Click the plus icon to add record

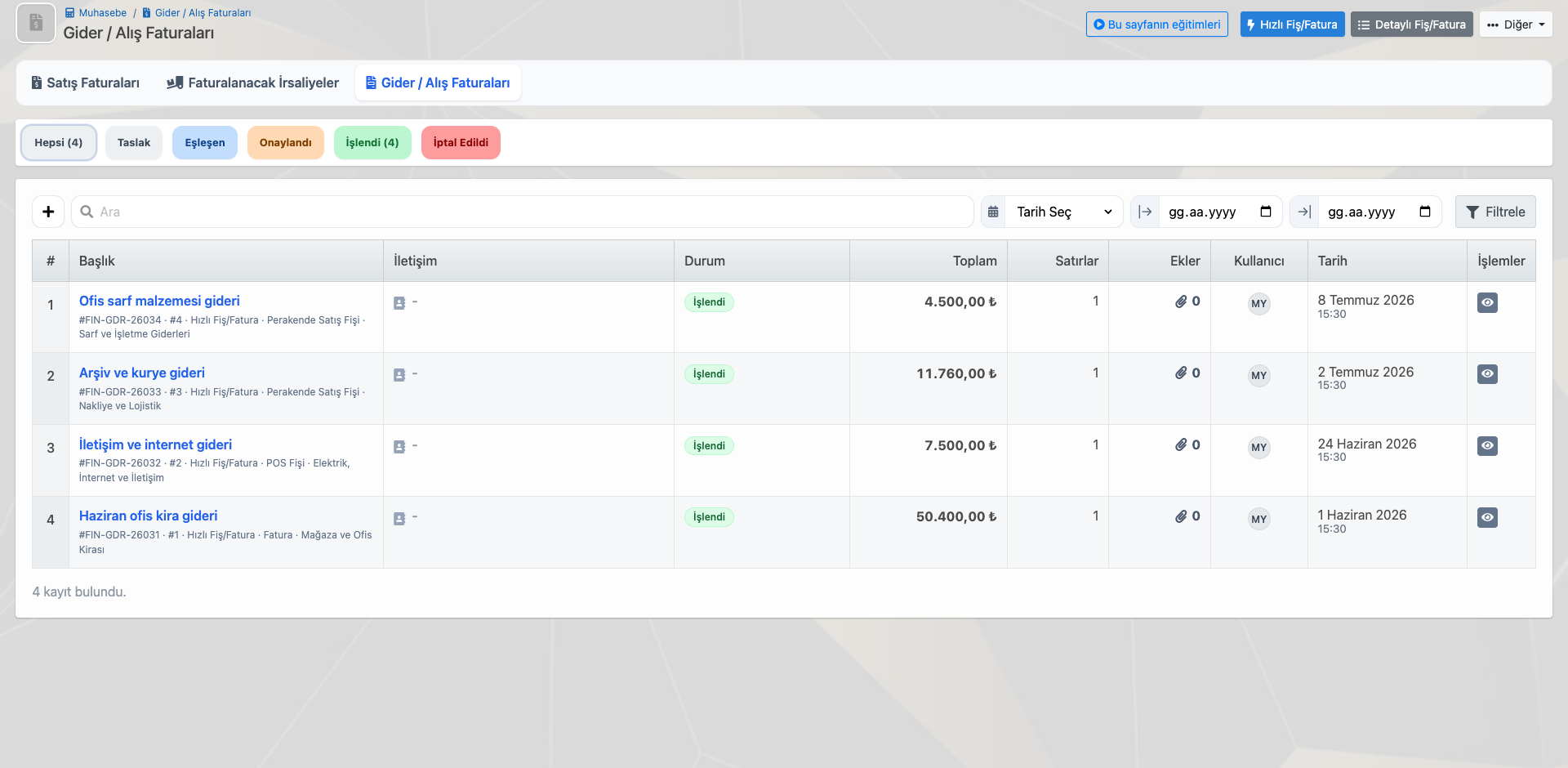(48, 212)
